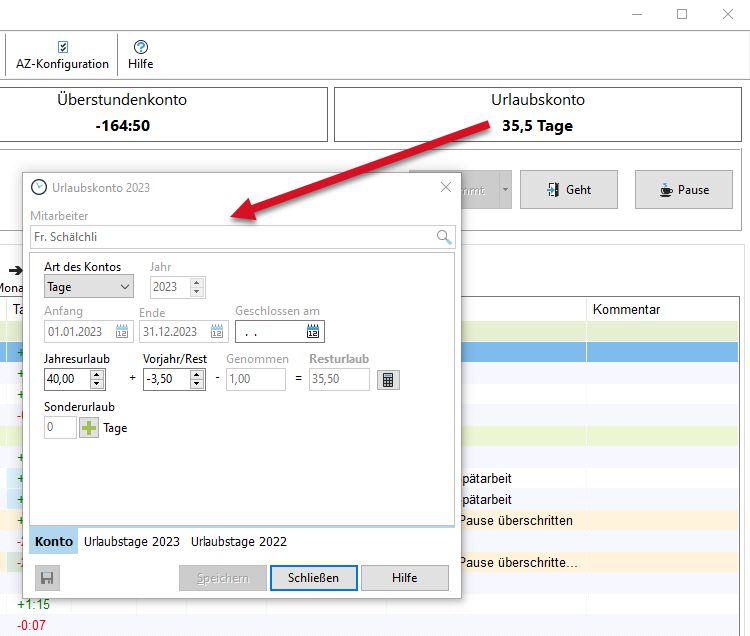Switch to the Urlaubstage 2023 tab
The image size is (750, 636).
click(x=132, y=542)
